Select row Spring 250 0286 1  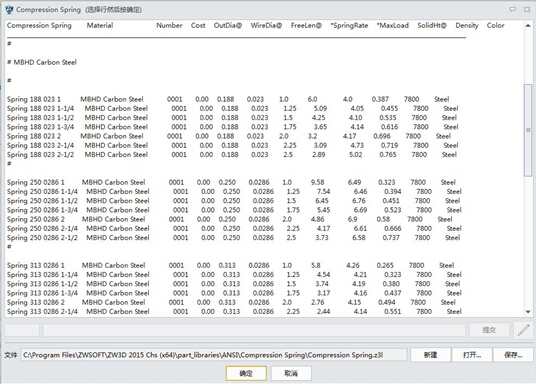tap(231, 182)
